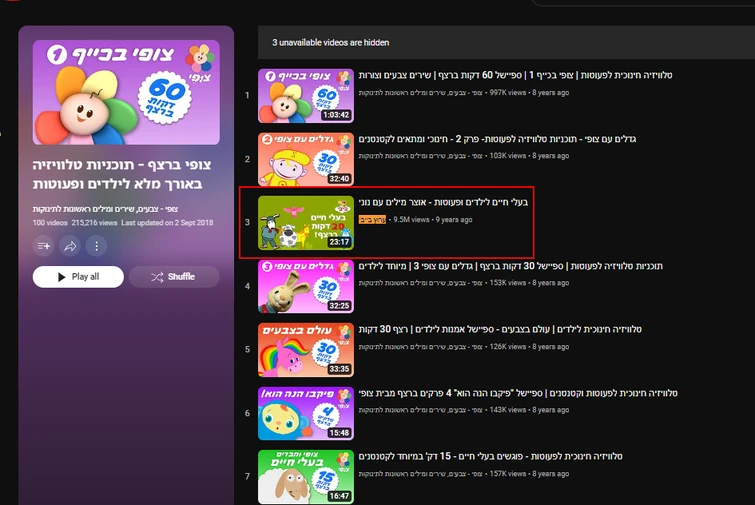Image resolution: width=755 pixels, height=505 pixels.
Task: Click the share playlist arrow icon
Action: 70,246
